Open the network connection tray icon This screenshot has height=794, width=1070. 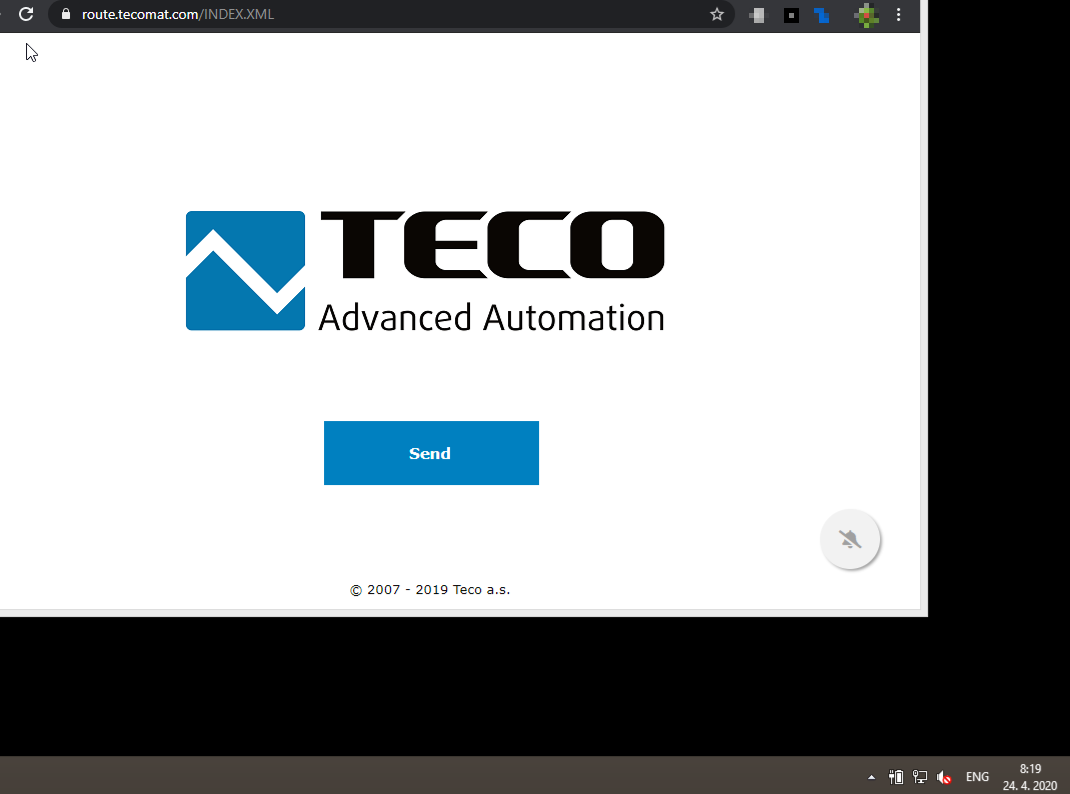pyautogui.click(x=920, y=777)
